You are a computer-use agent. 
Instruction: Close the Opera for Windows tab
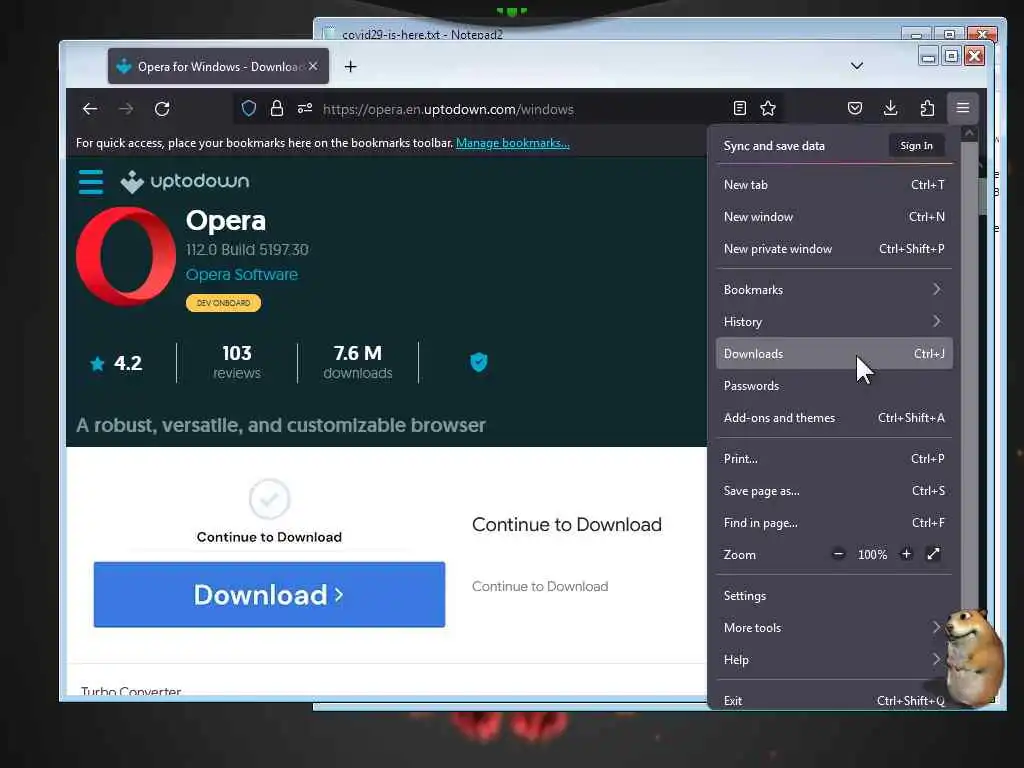click(x=313, y=66)
